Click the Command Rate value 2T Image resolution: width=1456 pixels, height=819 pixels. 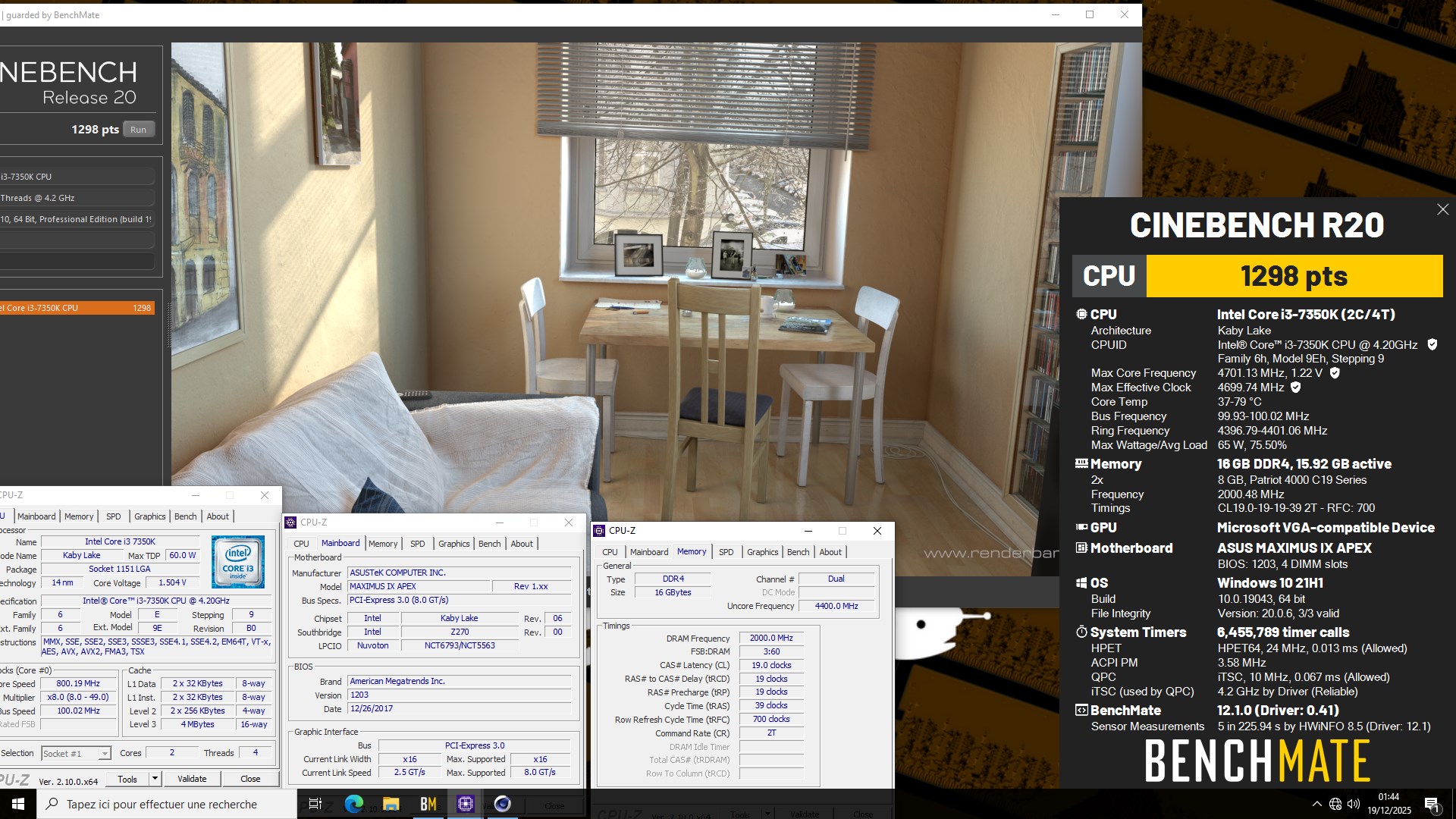[771, 733]
